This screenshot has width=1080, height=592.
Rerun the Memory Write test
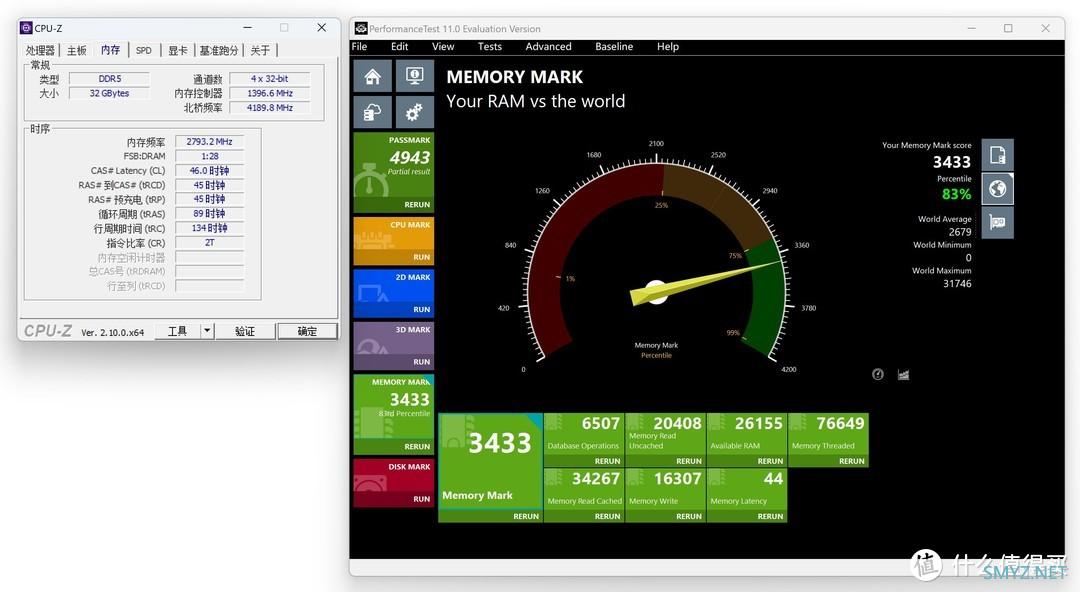click(x=689, y=516)
